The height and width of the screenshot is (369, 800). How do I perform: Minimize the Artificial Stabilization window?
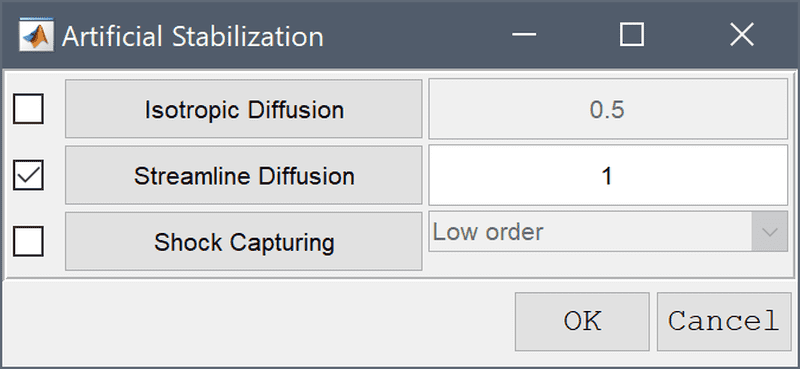pos(524,35)
